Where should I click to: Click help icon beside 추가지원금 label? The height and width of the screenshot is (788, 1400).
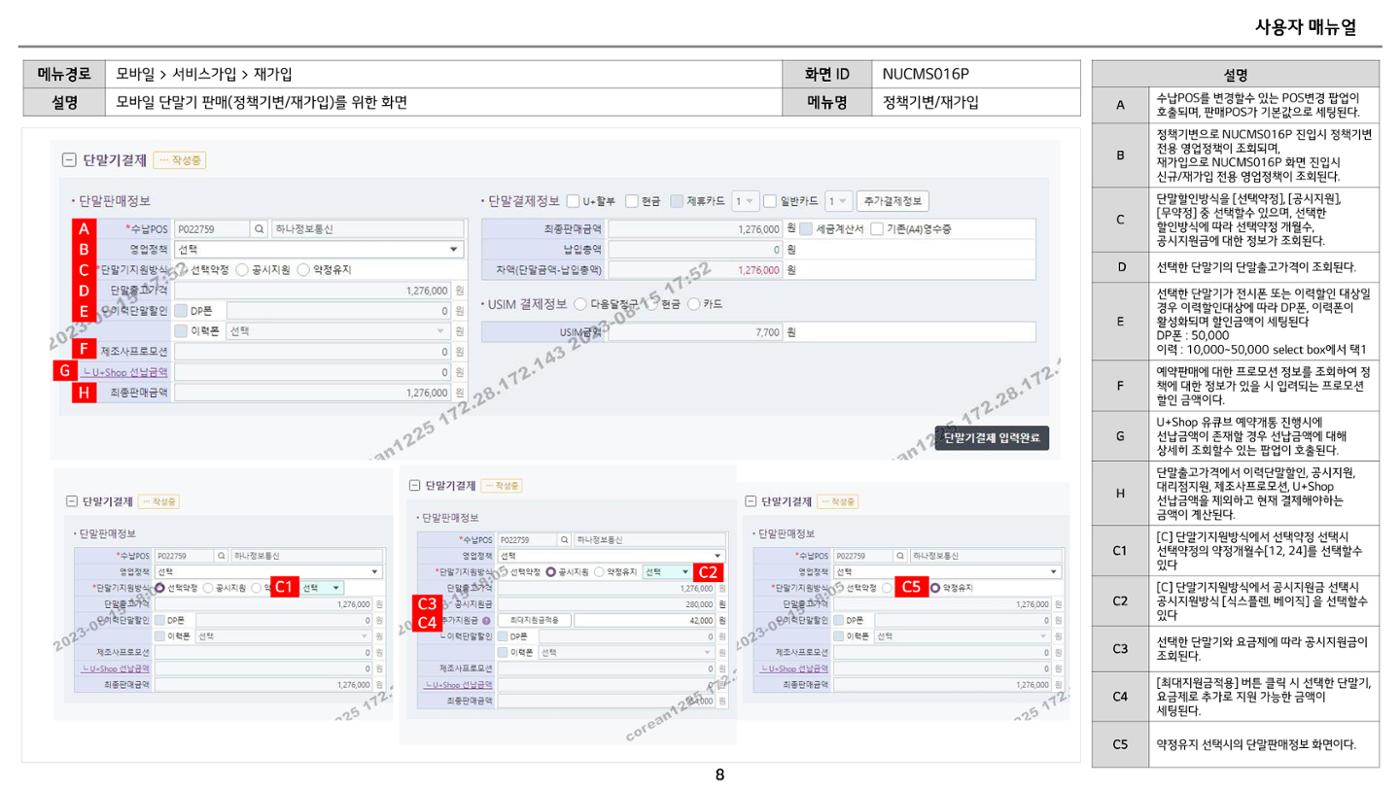pos(486,621)
